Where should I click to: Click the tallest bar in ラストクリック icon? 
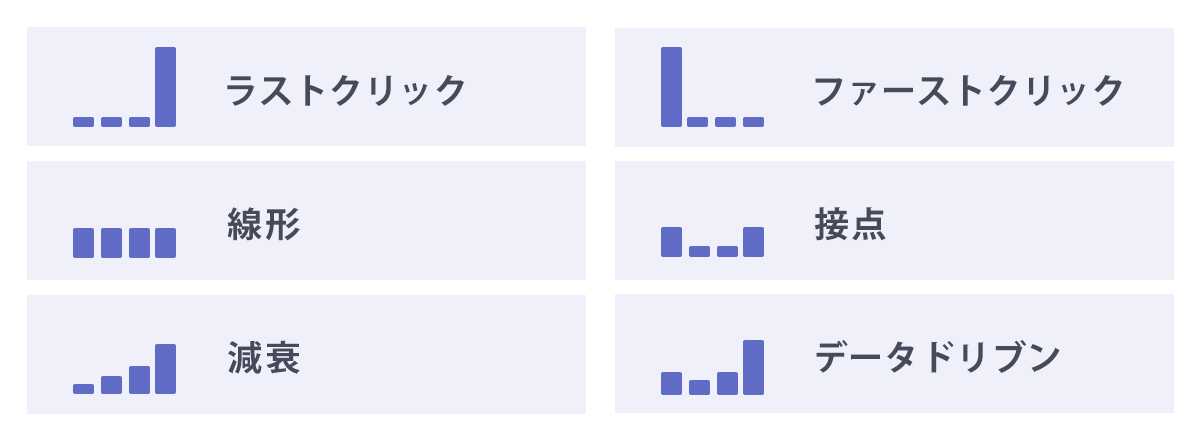tap(166, 87)
